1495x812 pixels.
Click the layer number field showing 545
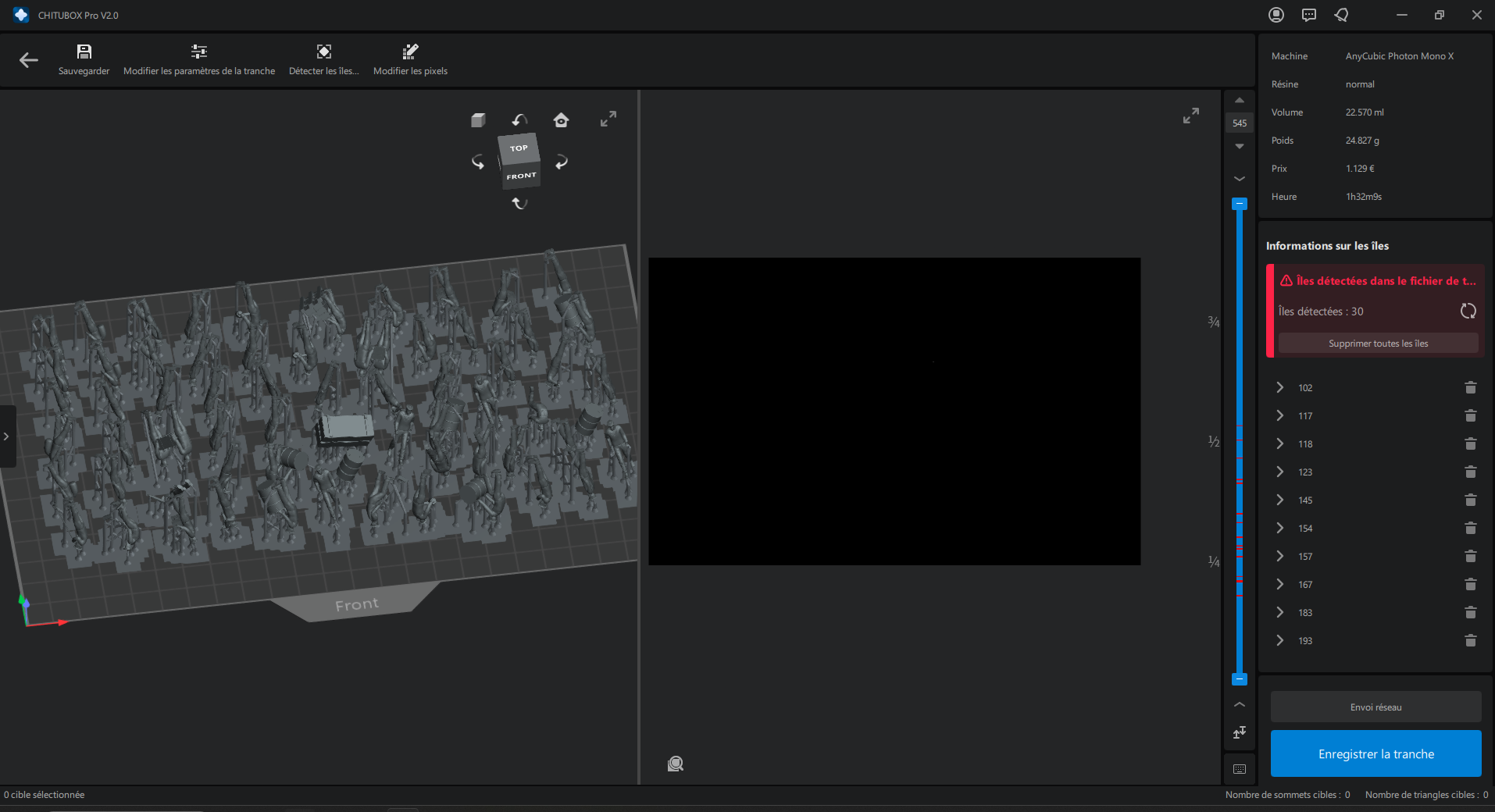pos(1240,123)
